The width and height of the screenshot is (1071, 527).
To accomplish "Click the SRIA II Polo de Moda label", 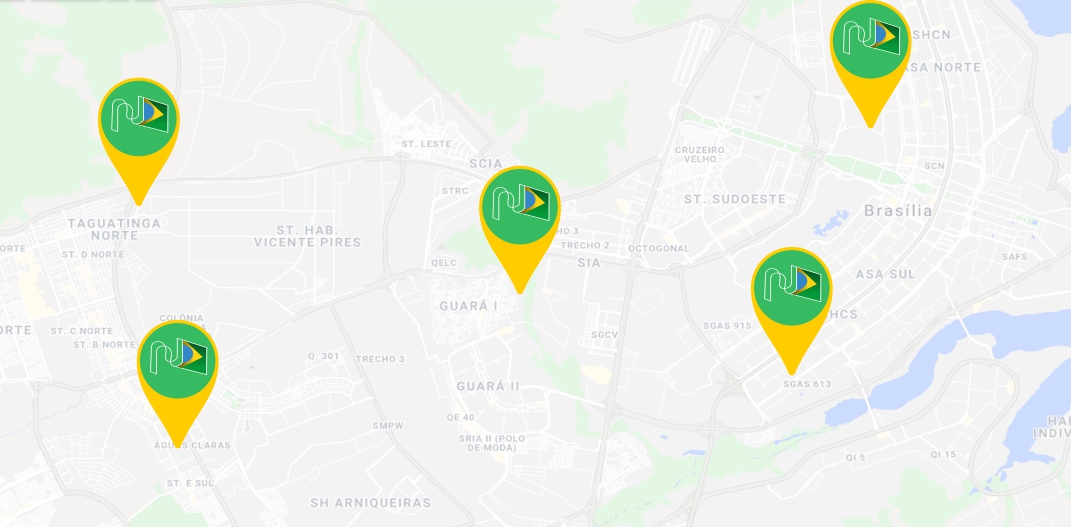I will tap(486, 443).
